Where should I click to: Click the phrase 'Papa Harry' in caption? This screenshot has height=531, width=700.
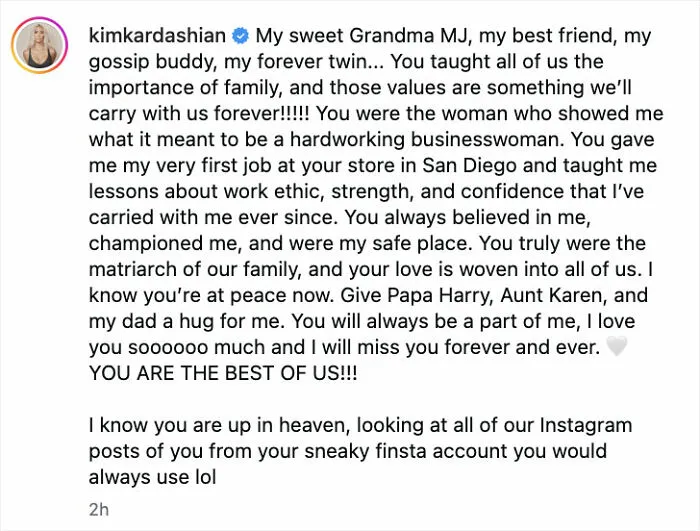click(438, 296)
